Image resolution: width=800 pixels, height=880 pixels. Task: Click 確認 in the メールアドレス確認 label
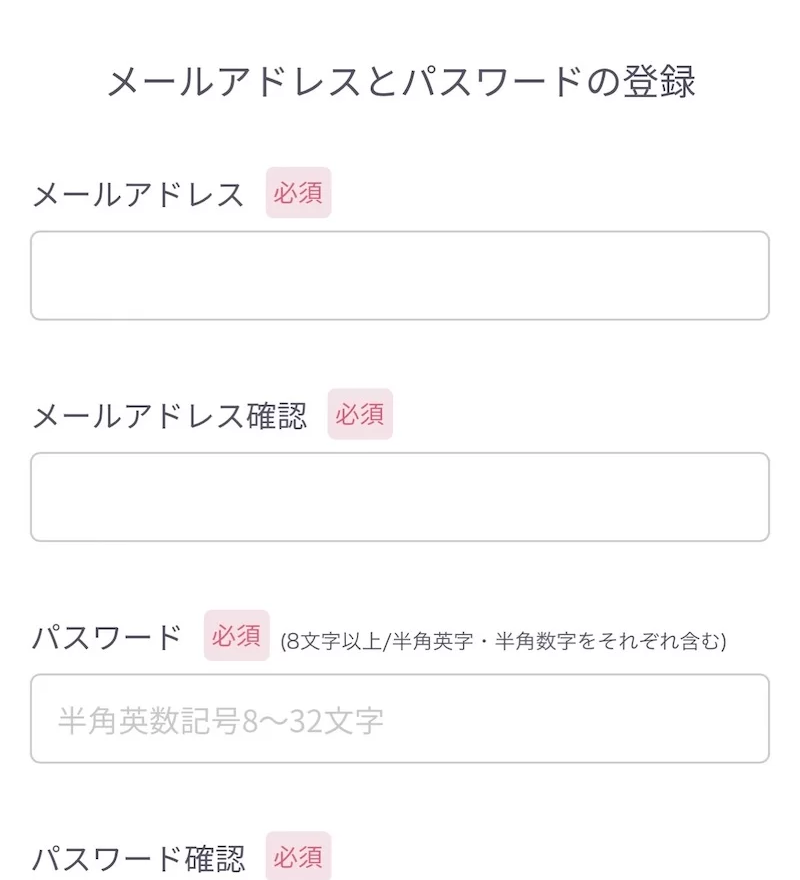tap(276, 416)
